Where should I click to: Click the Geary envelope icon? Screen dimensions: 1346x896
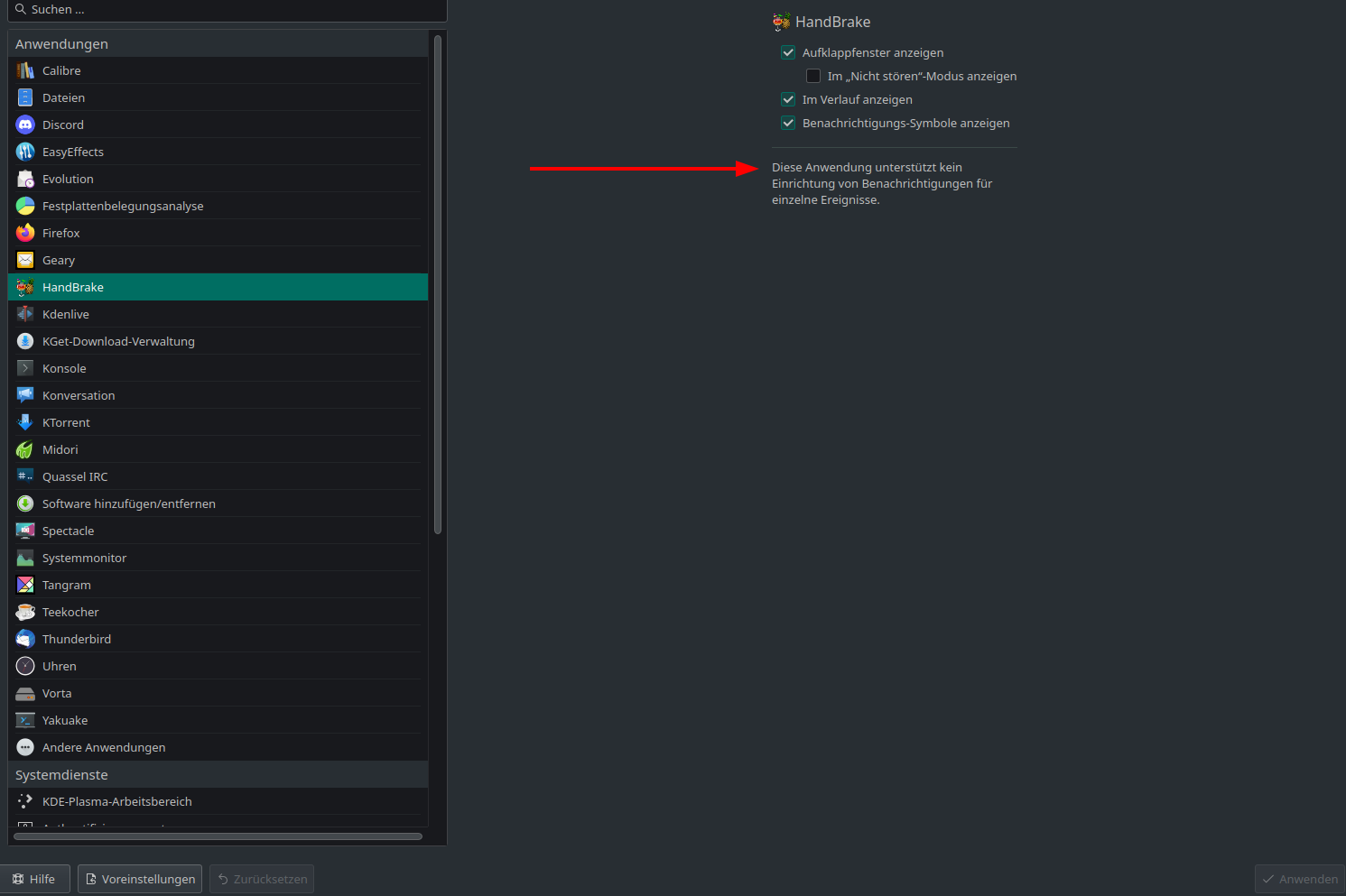coord(25,260)
